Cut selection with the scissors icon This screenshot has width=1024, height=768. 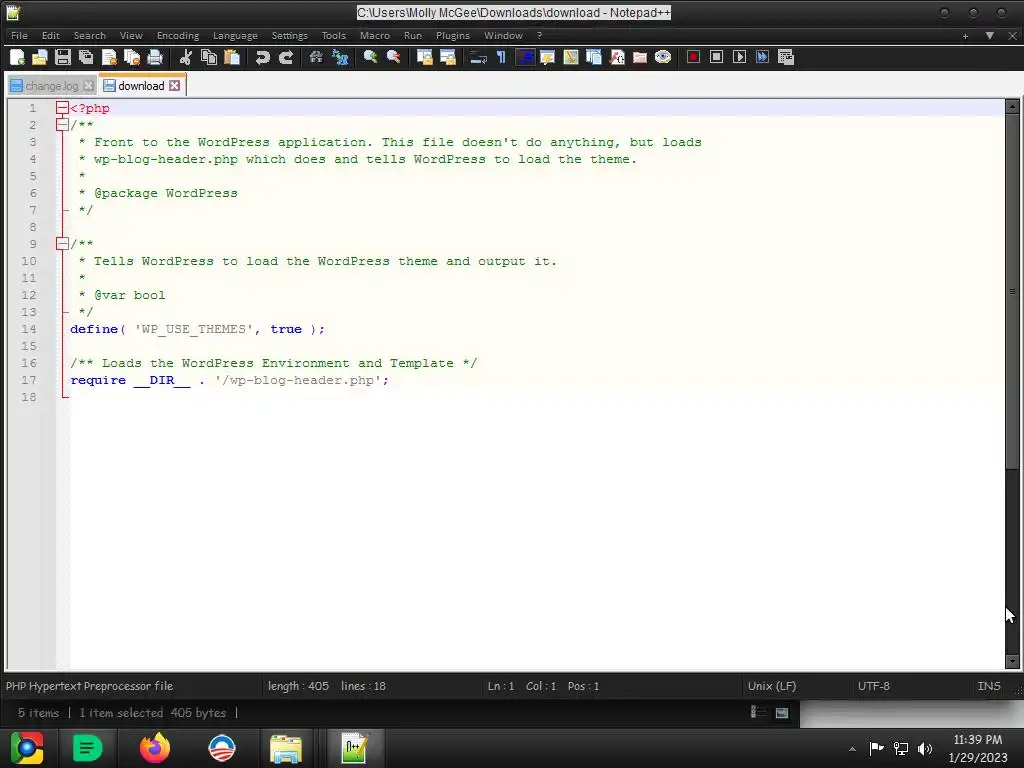(185, 57)
